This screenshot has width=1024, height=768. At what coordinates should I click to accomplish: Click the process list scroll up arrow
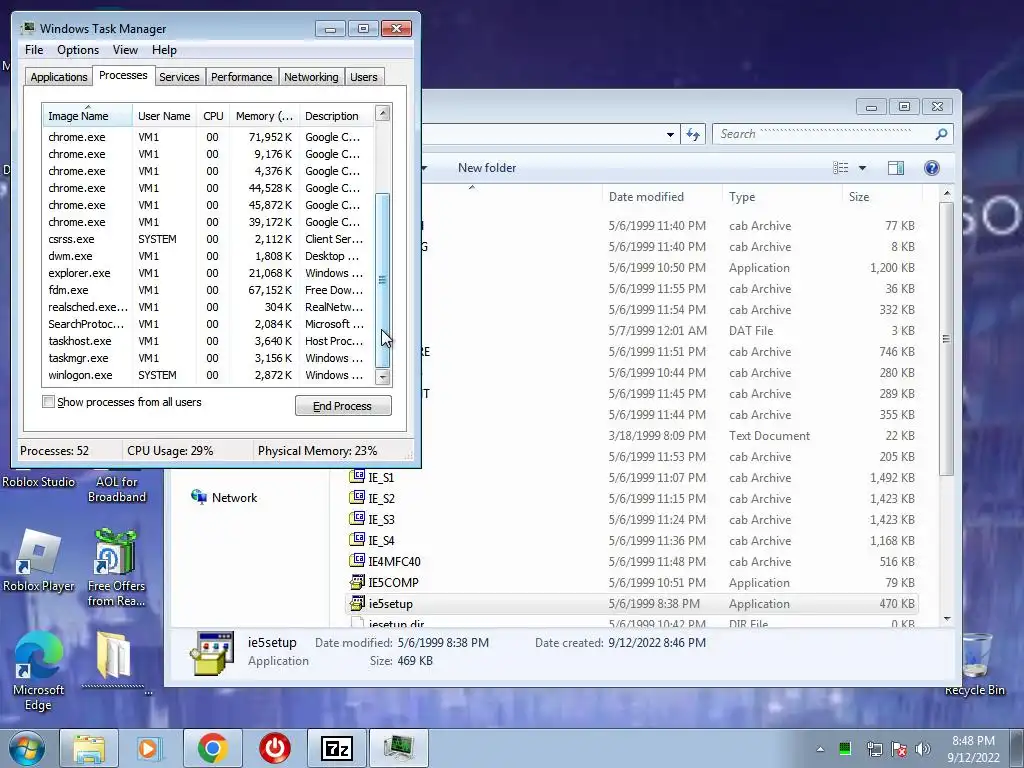[383, 113]
